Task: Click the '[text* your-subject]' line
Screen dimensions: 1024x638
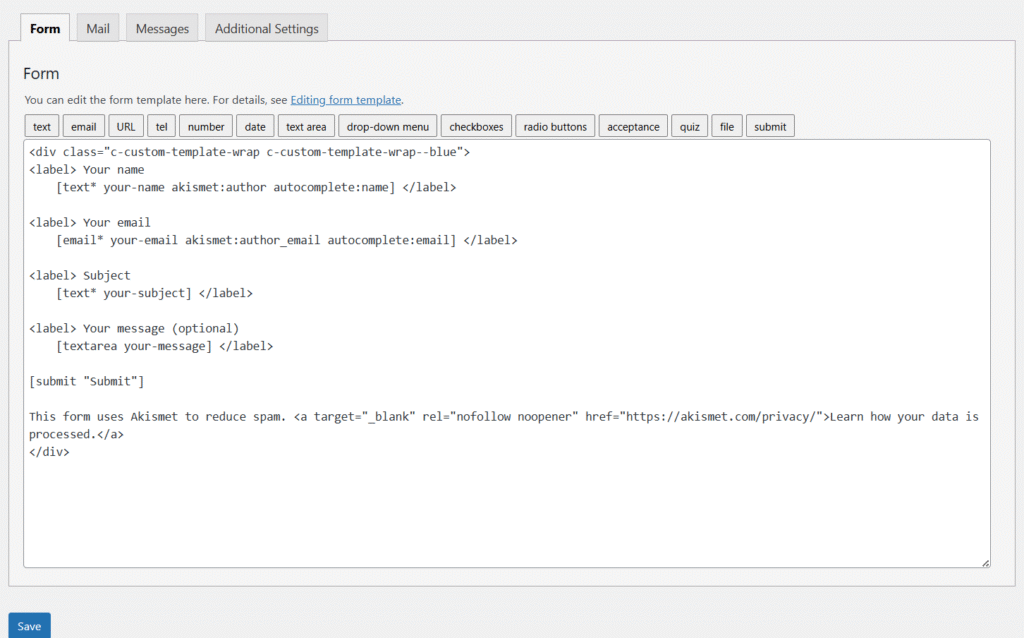Action: [154, 293]
